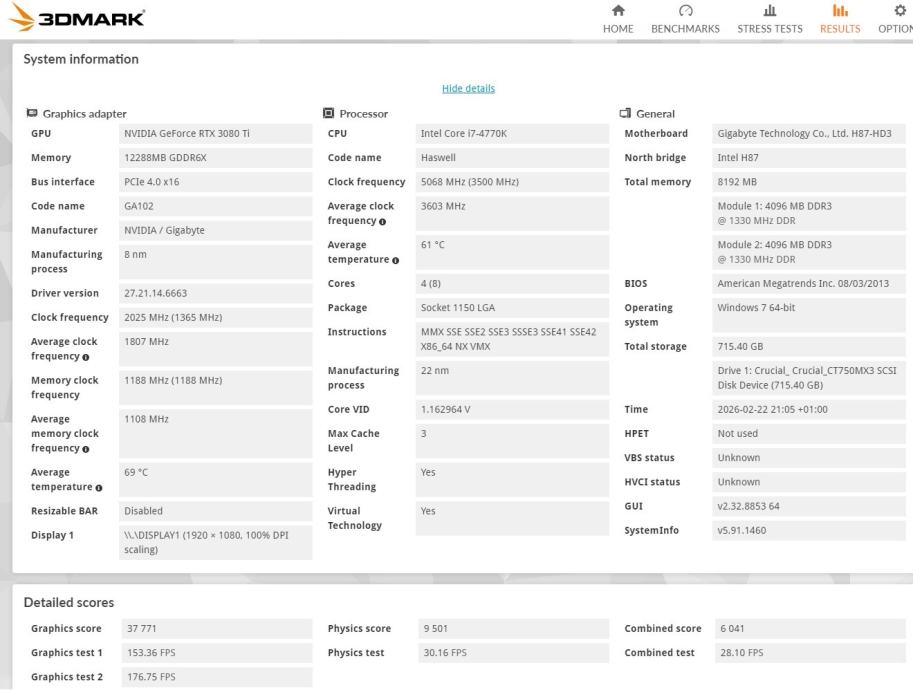
Task: Select Module 1: 4096 MB DDR3 entry
Action: [809, 213]
